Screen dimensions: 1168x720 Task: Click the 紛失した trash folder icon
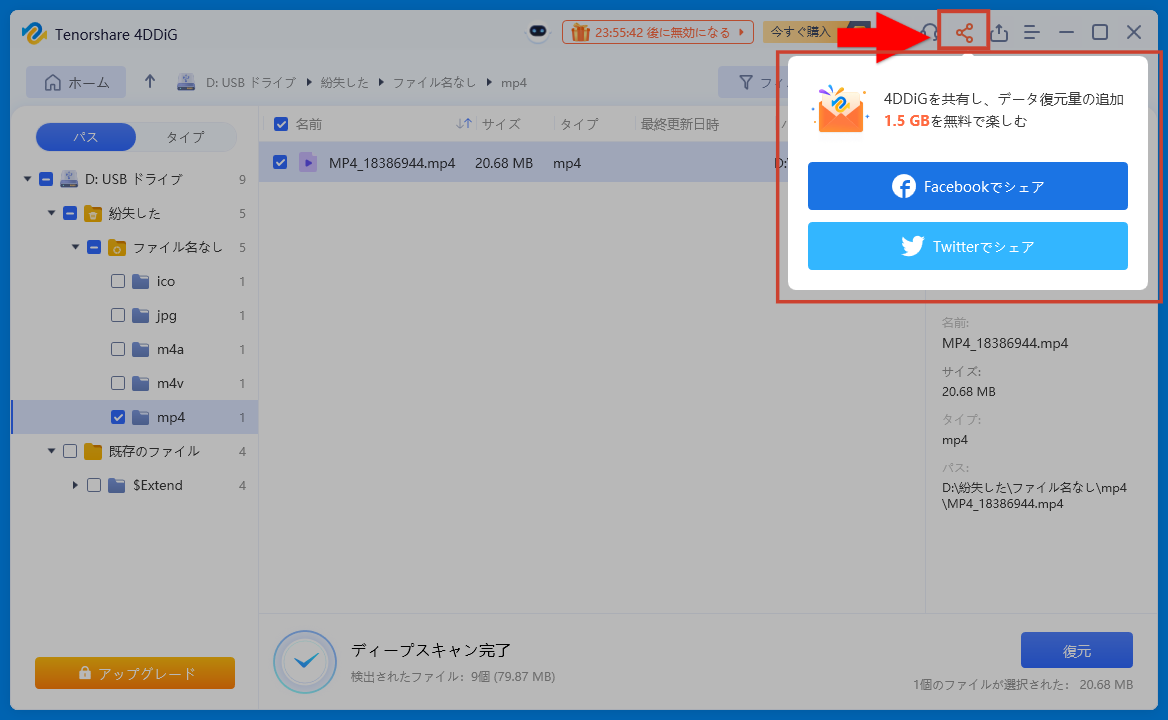tap(93, 214)
